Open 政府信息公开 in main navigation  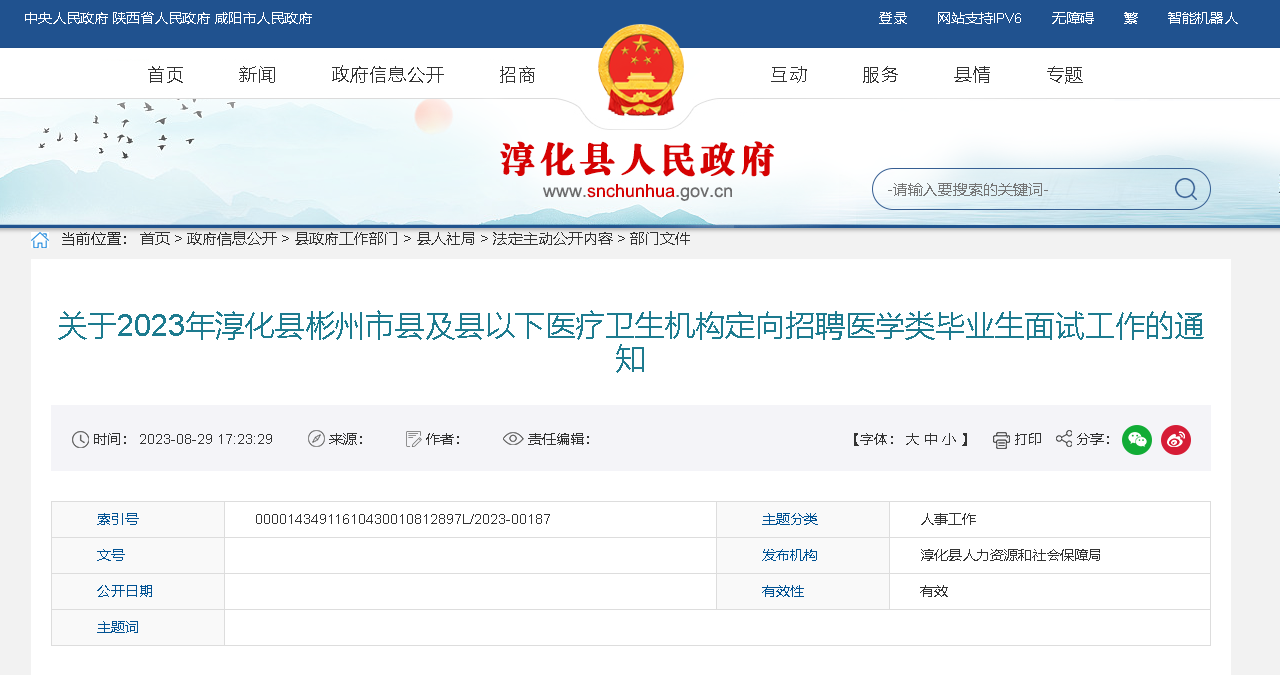pyautogui.click(x=388, y=75)
